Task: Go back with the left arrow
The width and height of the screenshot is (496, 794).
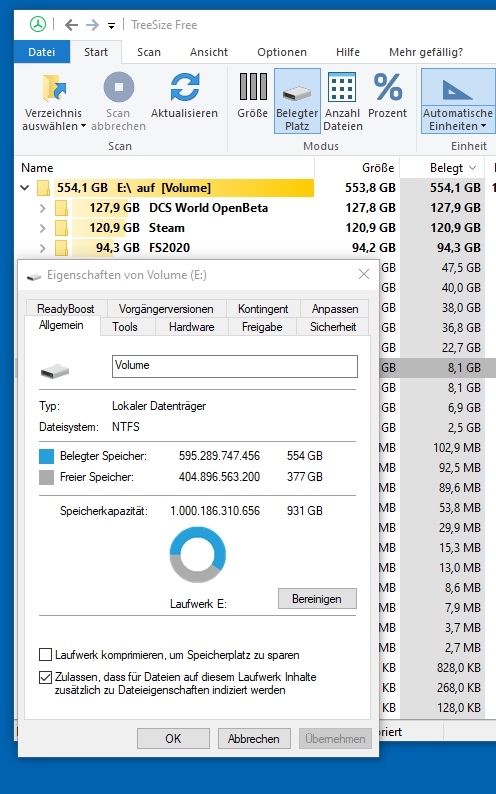Action: (71, 25)
